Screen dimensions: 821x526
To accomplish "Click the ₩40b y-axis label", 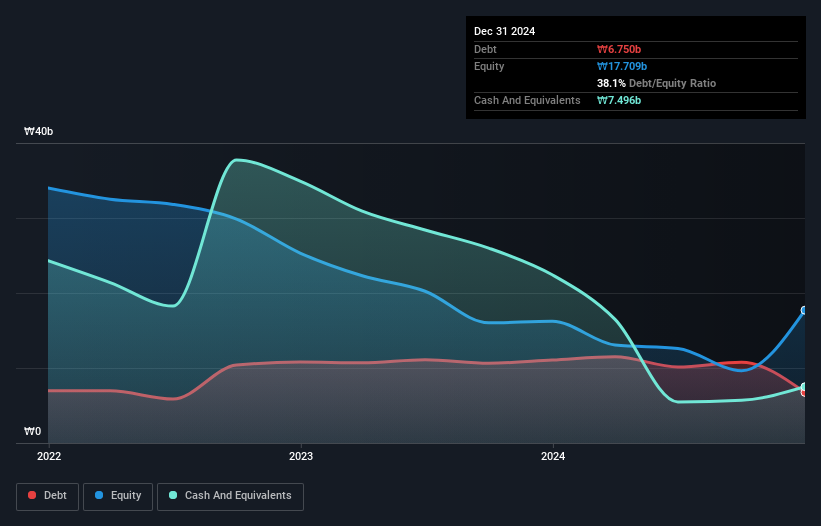I will (39, 131).
